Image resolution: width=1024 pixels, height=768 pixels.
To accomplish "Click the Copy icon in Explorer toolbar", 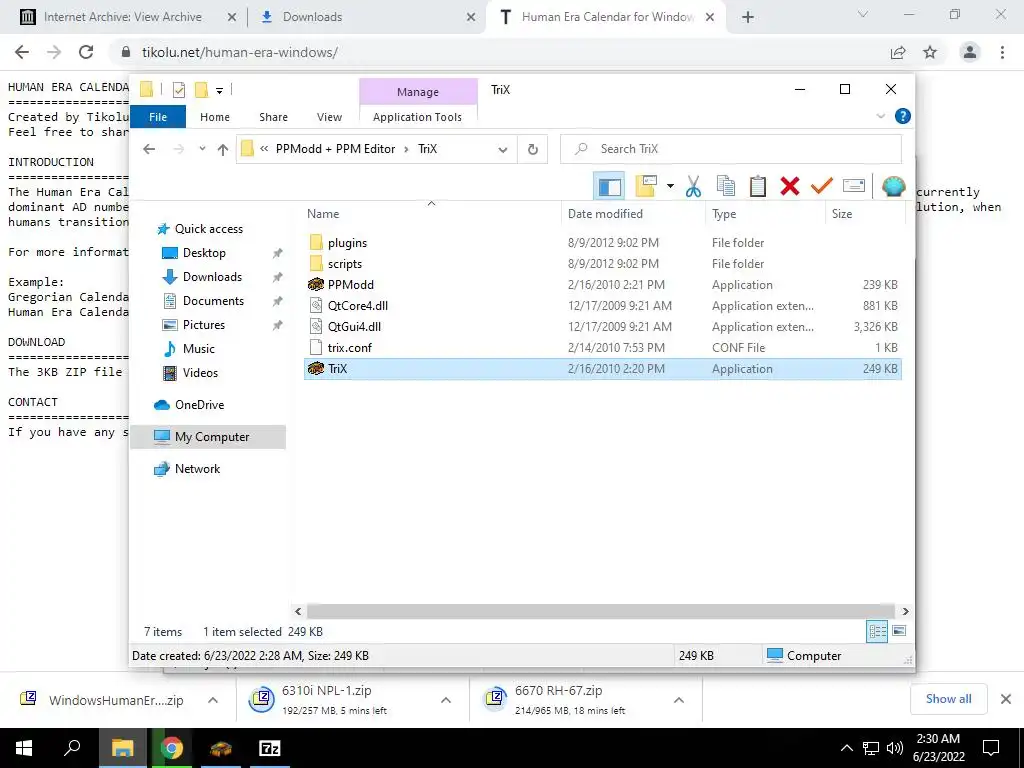I will point(726,186).
